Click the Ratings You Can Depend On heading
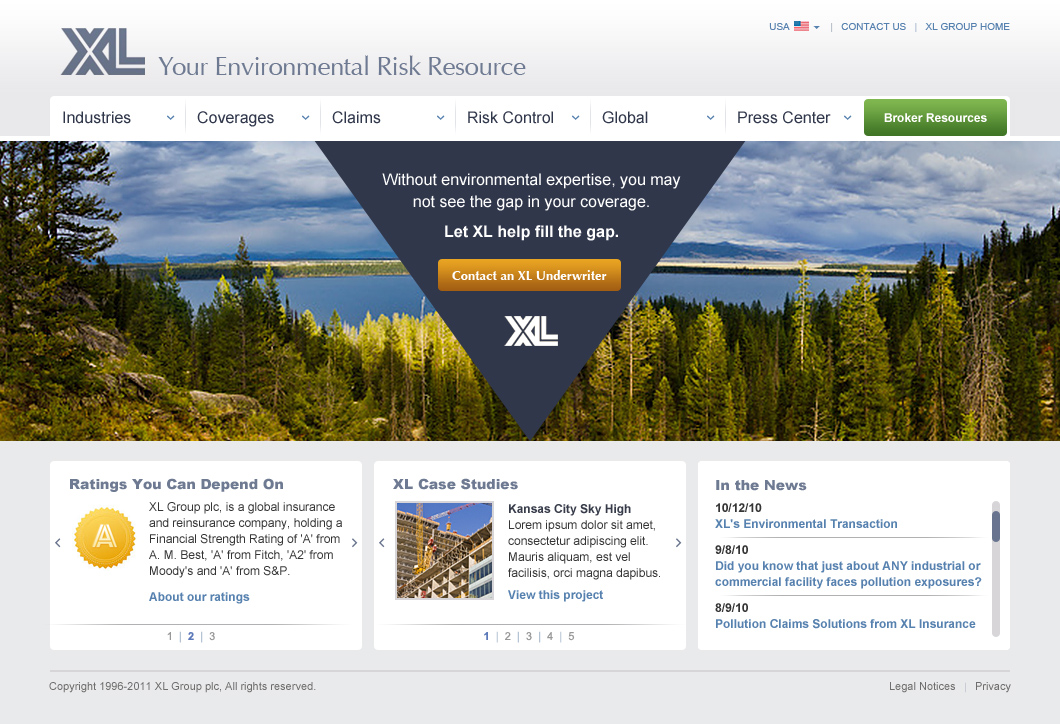This screenshot has width=1060, height=724. (176, 484)
